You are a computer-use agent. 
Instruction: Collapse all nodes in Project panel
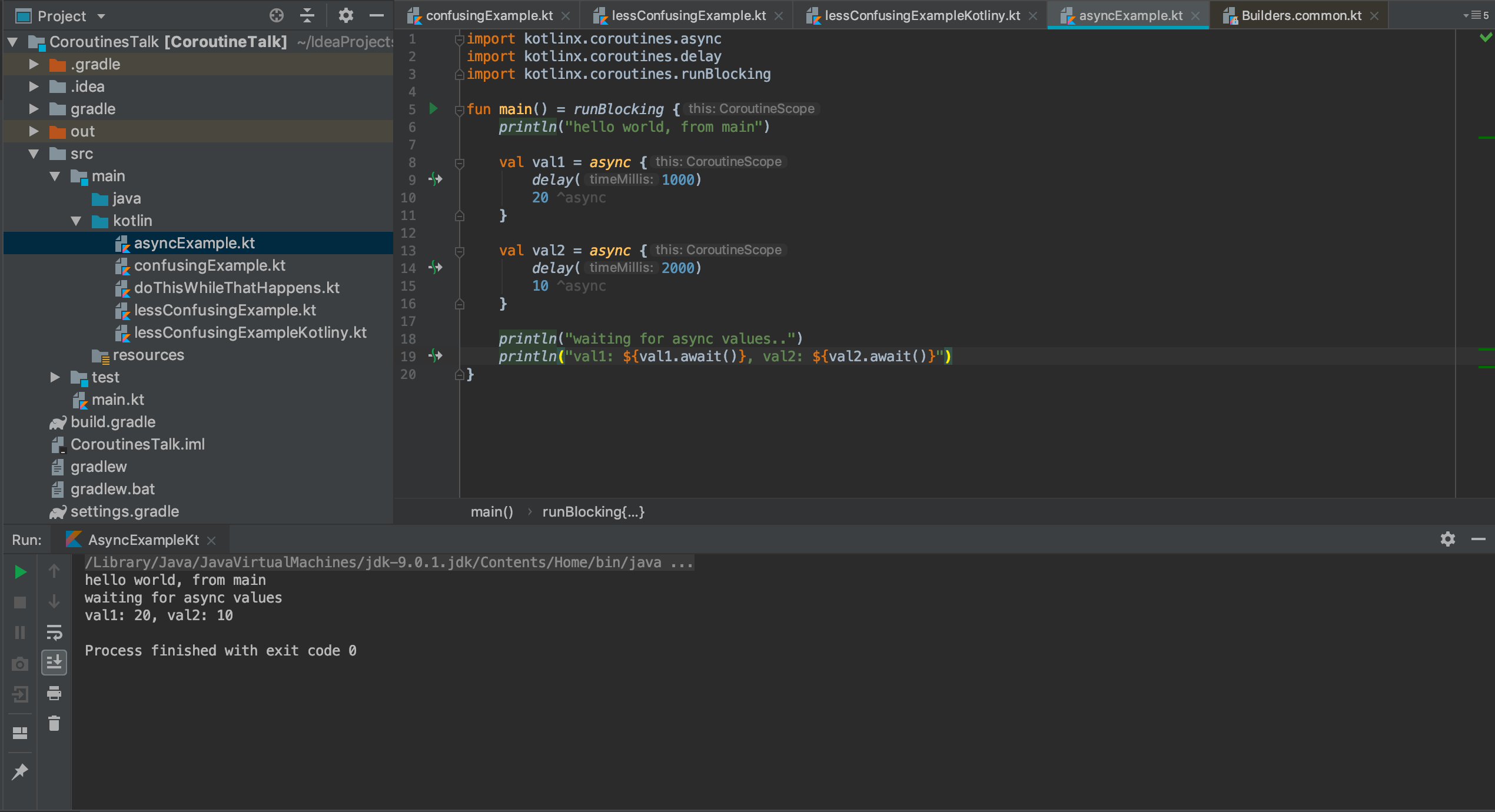point(308,15)
